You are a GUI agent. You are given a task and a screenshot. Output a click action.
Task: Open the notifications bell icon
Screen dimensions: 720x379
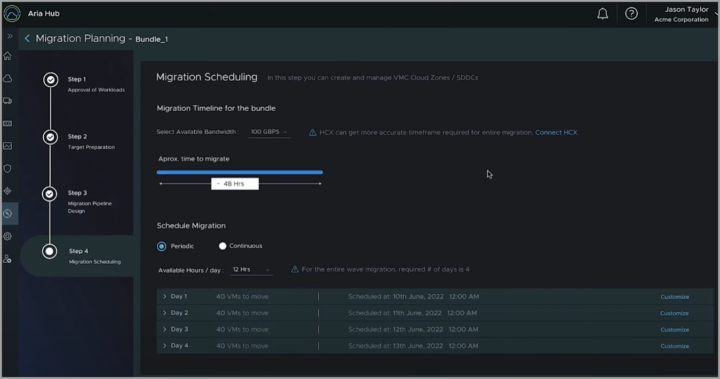tap(602, 14)
